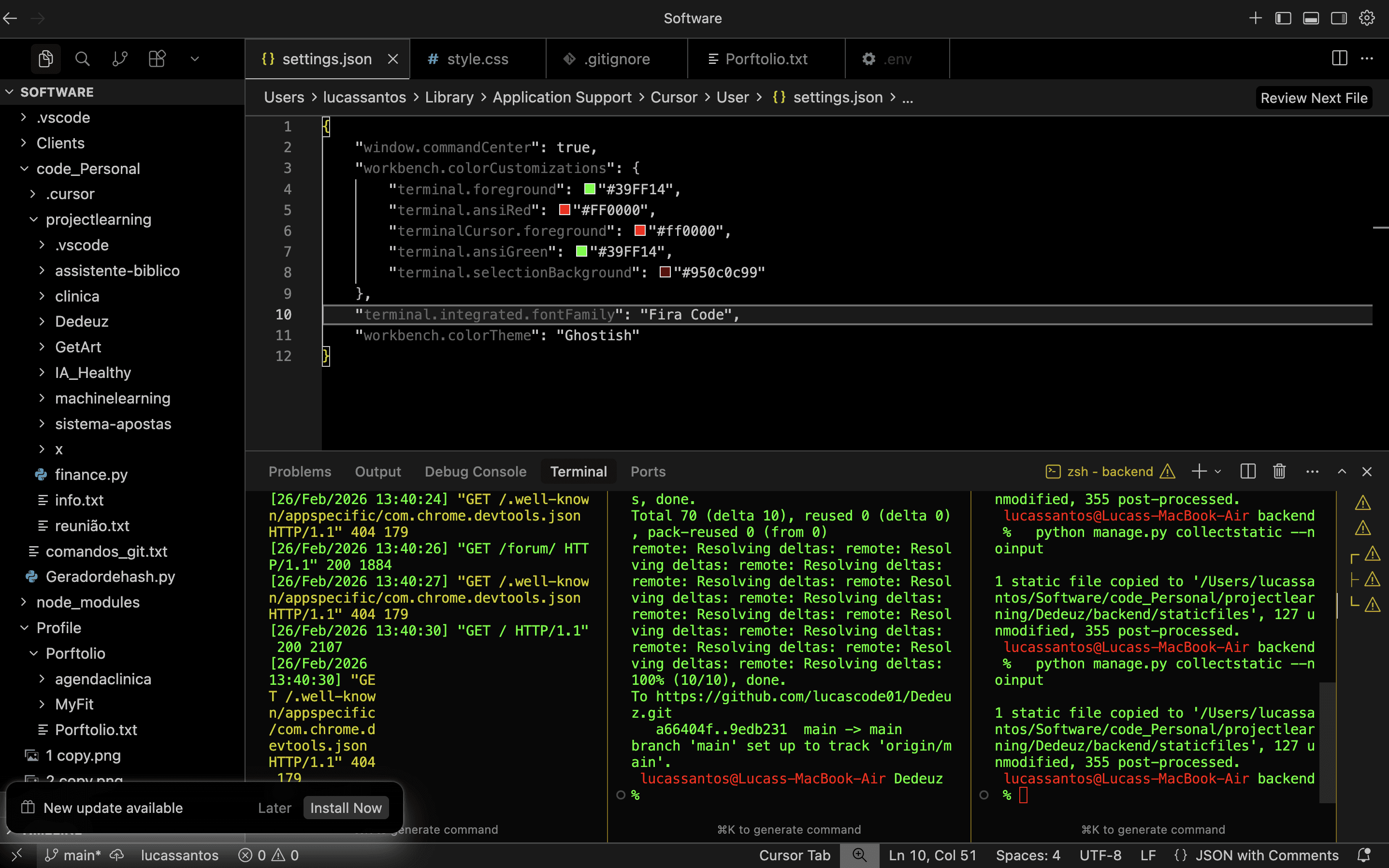The height and width of the screenshot is (868, 1389).
Task: Toggle the bottom panel layout button
Action: point(1311,18)
